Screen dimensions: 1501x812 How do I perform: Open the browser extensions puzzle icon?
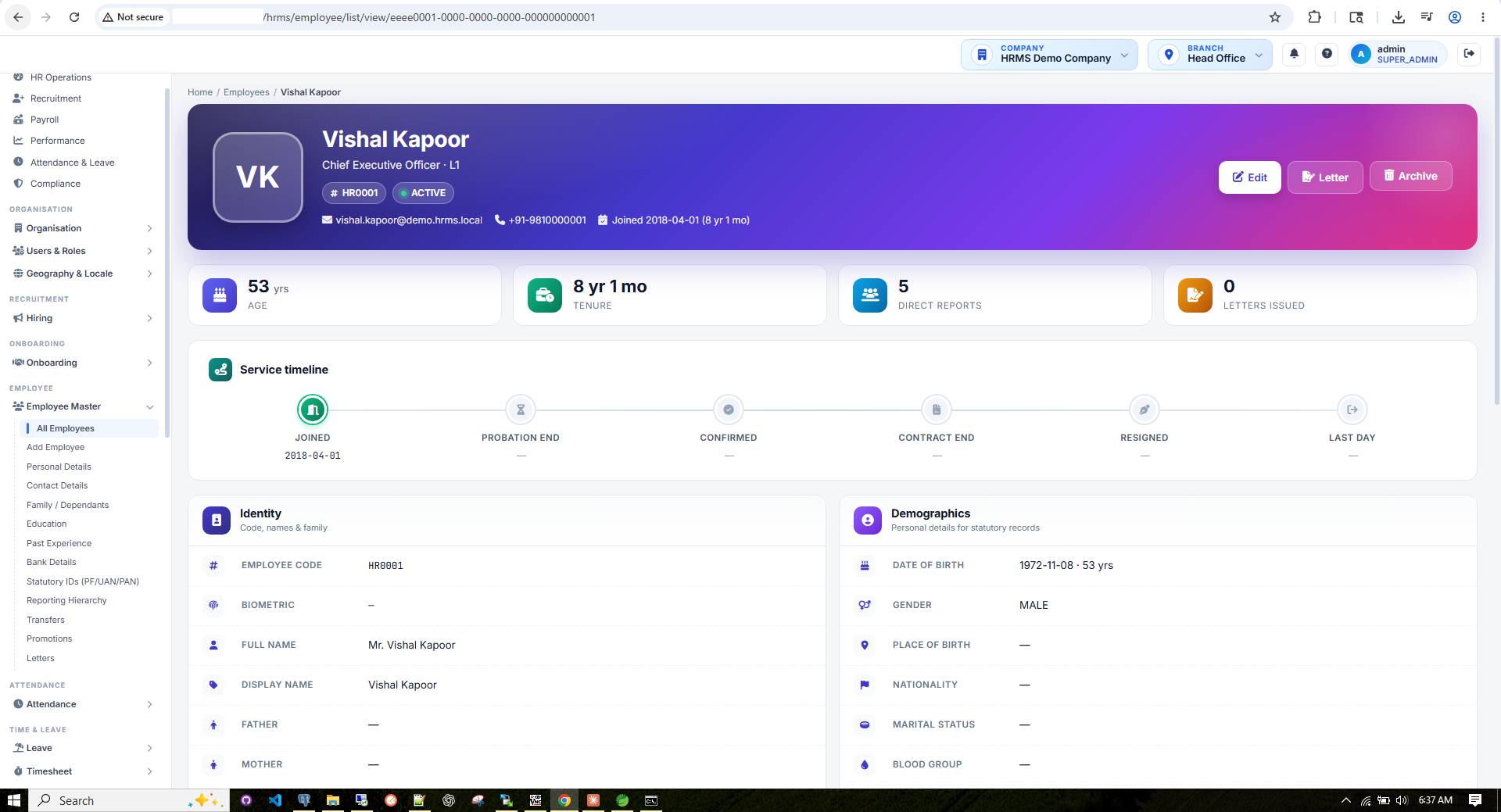coord(1315,17)
